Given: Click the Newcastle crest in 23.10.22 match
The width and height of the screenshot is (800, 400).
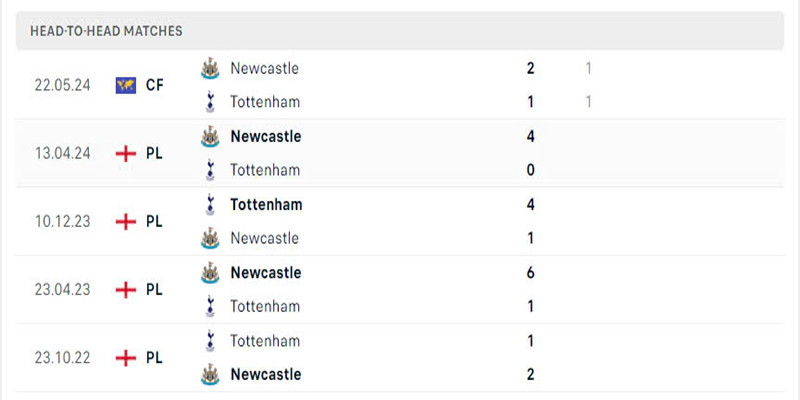Looking at the screenshot, I should [210, 374].
